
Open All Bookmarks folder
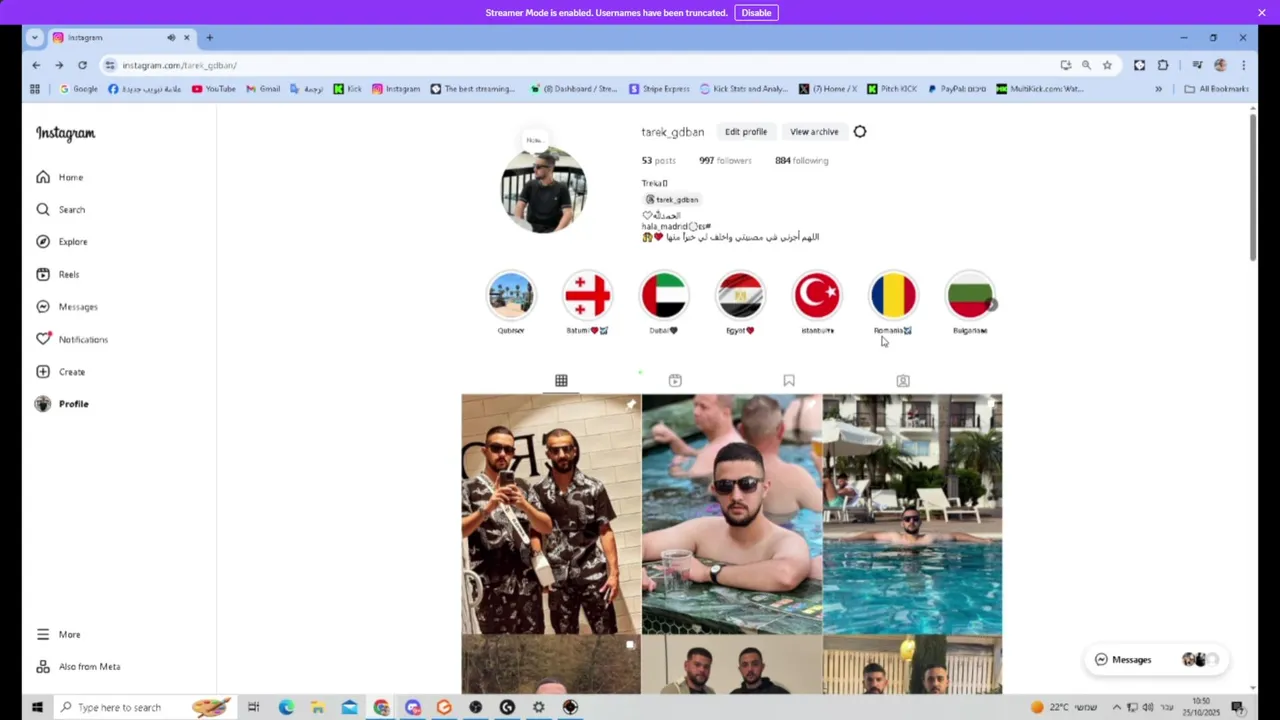tap(1216, 89)
